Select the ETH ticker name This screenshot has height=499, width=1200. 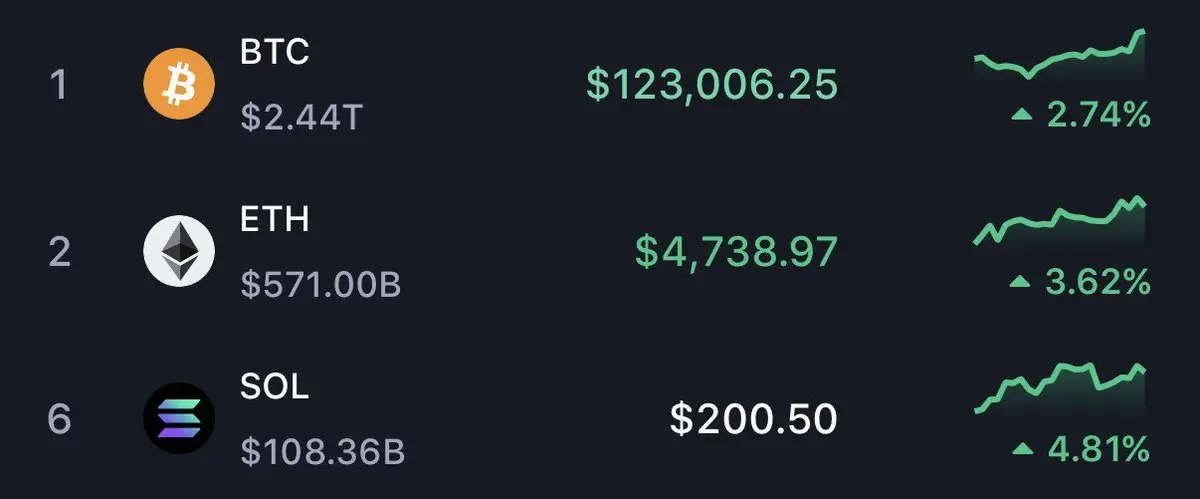pos(275,219)
